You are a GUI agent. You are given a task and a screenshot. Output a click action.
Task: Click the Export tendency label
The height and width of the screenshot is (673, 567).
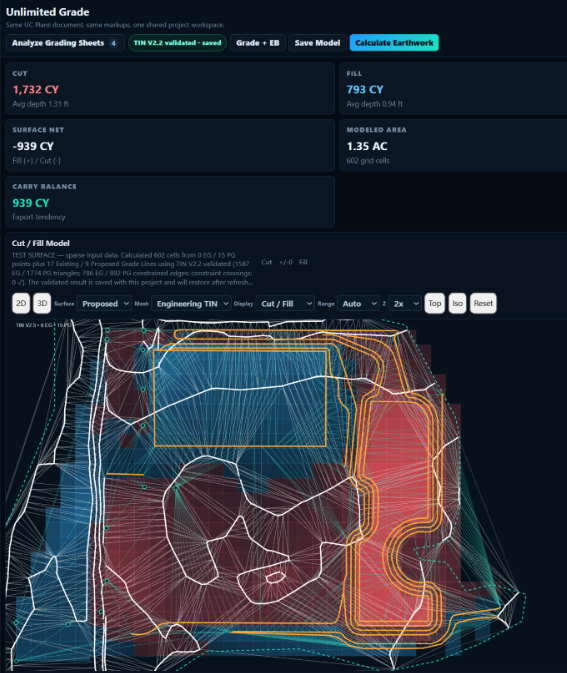[39, 217]
